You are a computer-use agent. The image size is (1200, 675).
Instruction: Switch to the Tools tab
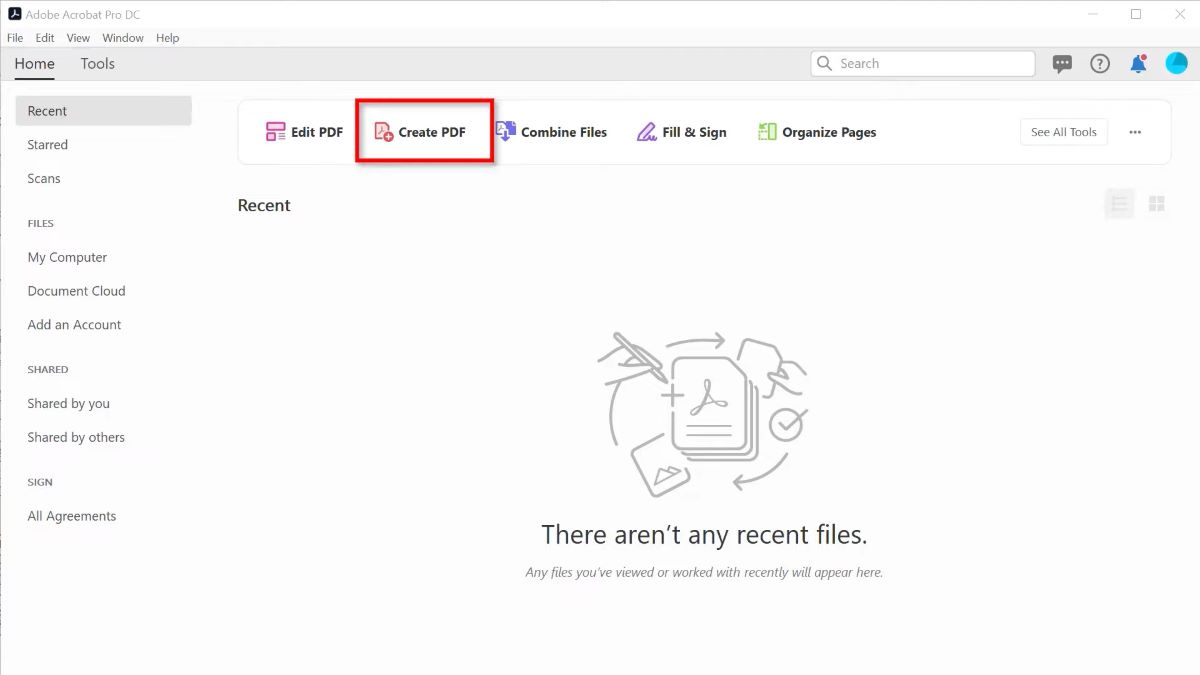pos(97,63)
